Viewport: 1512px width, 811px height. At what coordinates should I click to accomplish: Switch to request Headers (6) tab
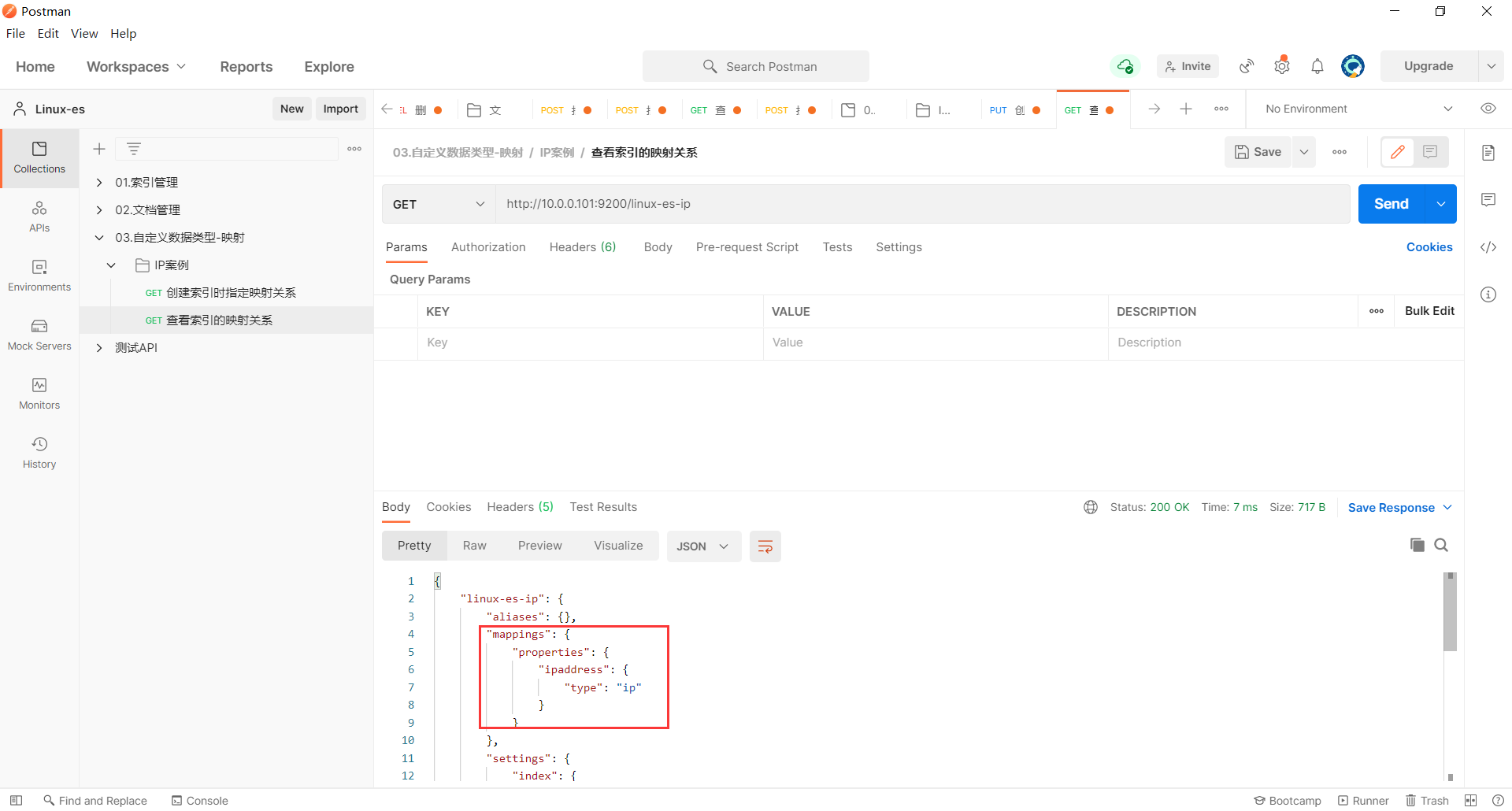583,247
